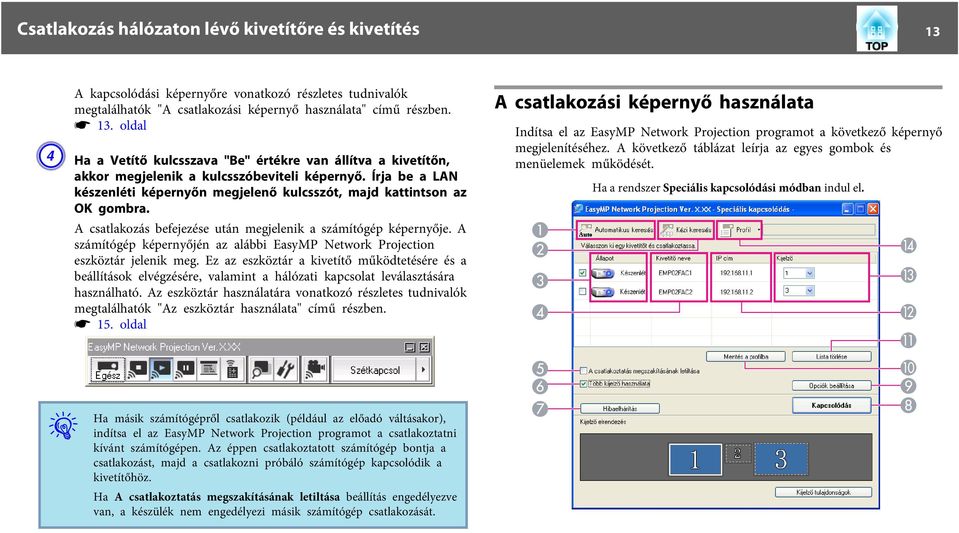959x533 pixels.
Task: Click the TOP icon in the page header
Action: pyautogui.click(x=876, y=28)
